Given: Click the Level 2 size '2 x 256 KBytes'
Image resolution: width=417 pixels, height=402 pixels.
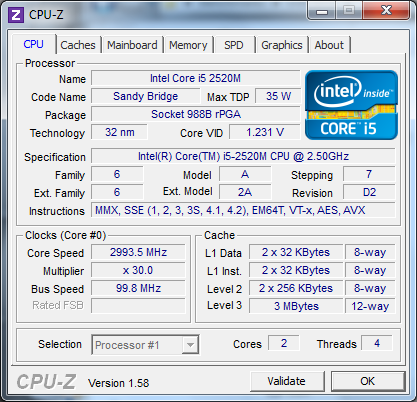Looking at the screenshot, I should pos(296,288).
